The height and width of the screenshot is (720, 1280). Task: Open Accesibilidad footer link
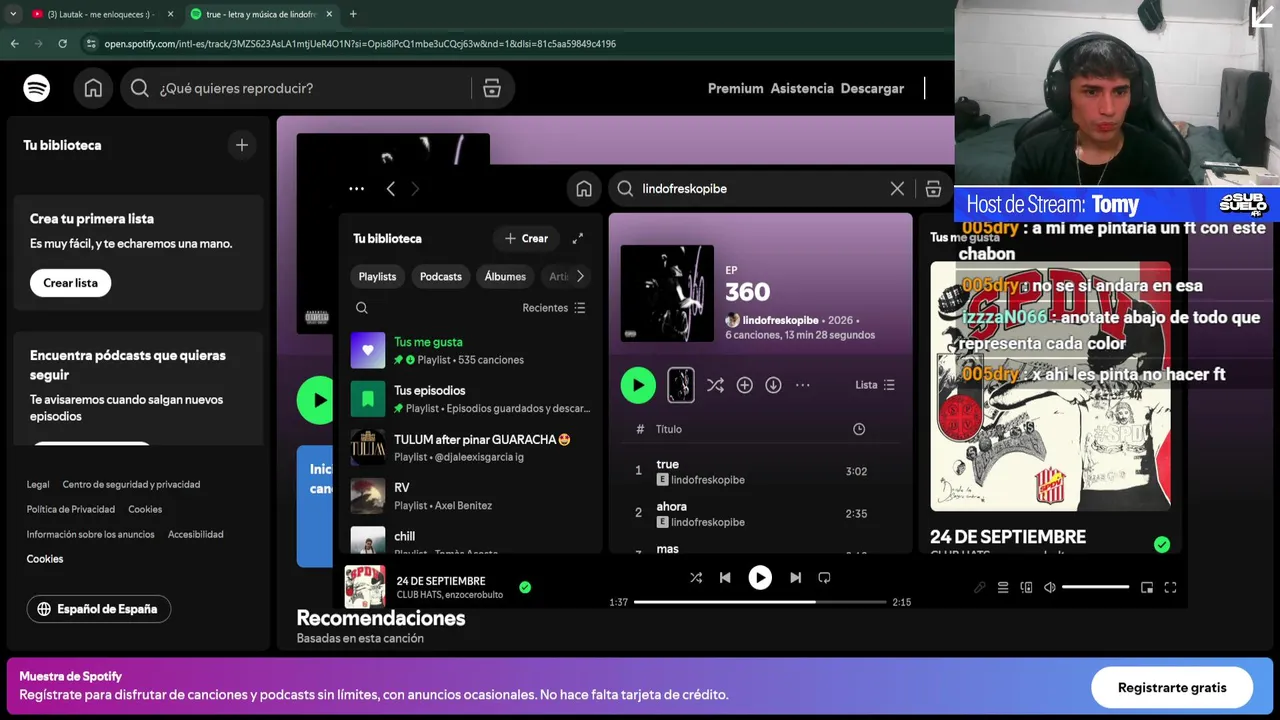[x=196, y=534]
